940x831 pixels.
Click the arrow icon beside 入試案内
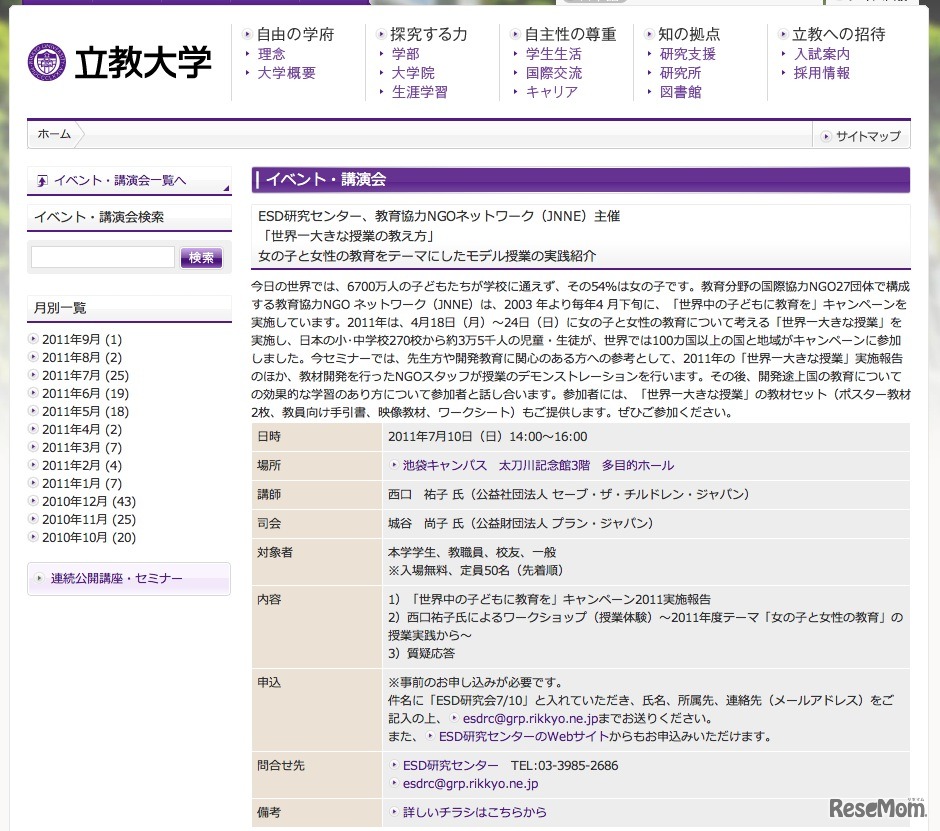pos(782,52)
